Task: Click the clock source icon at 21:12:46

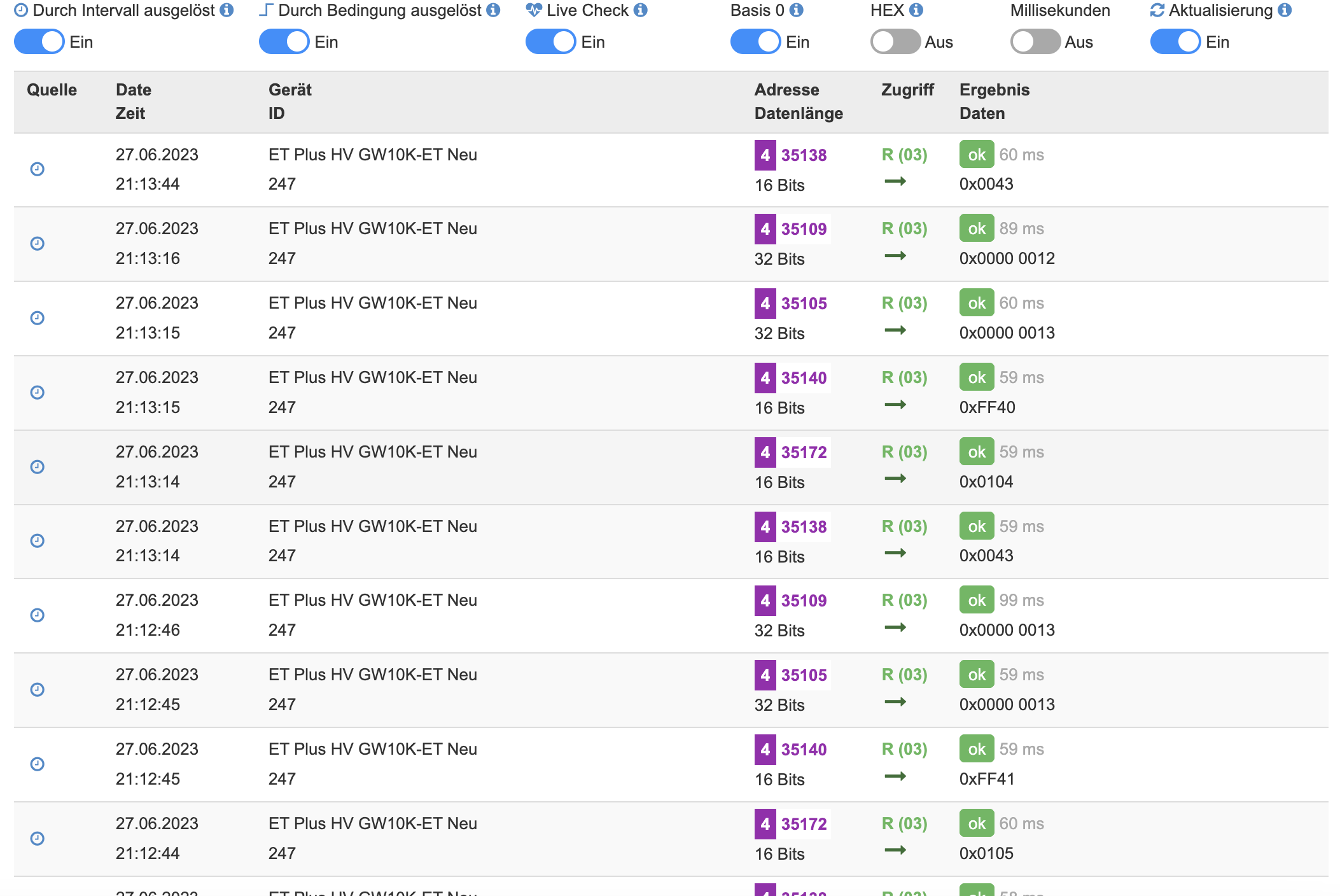Action: (38, 615)
